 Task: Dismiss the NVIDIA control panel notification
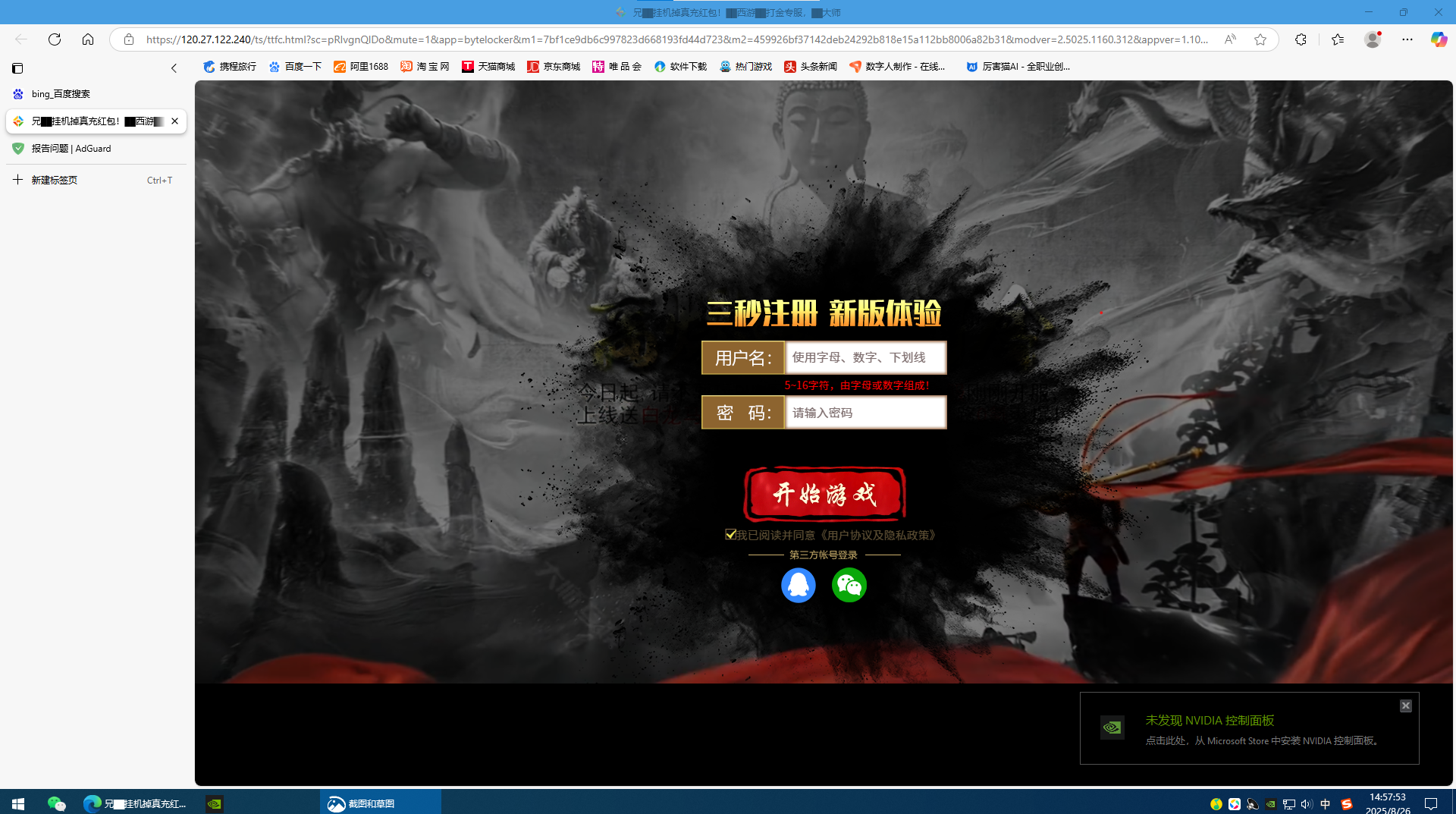pos(1405,706)
